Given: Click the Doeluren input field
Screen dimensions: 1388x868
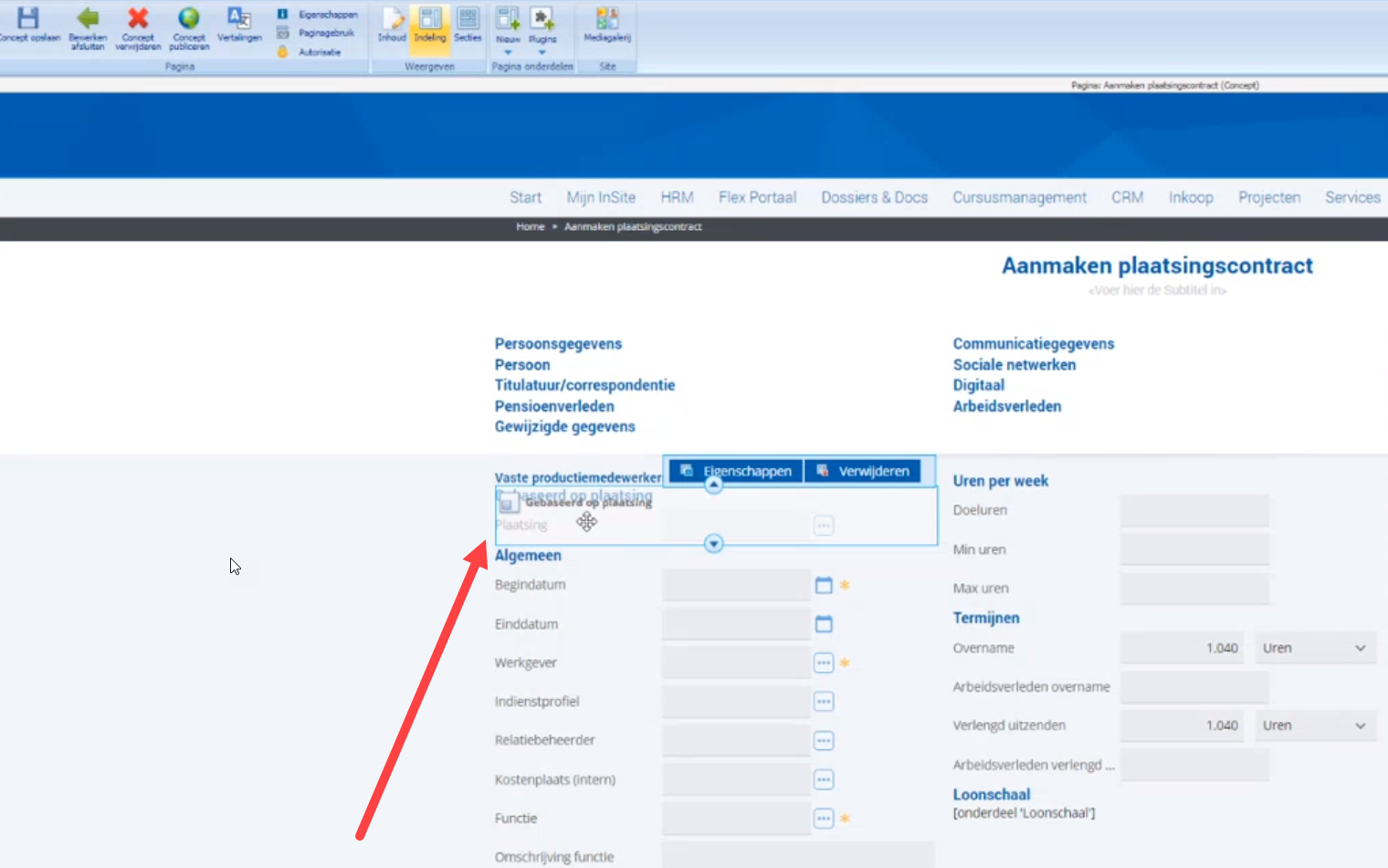Looking at the screenshot, I should pyautogui.click(x=1194, y=510).
